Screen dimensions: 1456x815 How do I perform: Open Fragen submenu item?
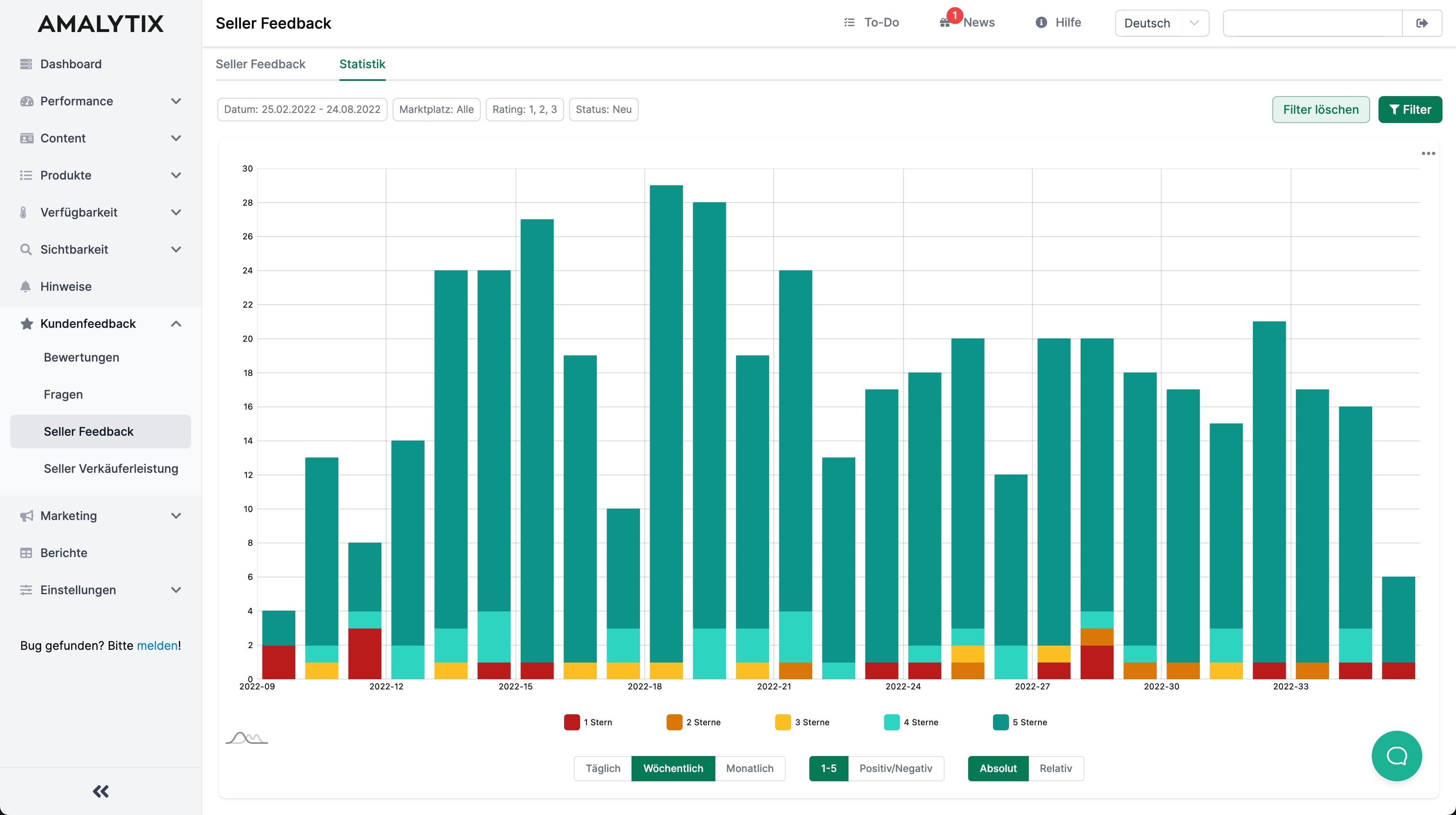click(x=63, y=394)
